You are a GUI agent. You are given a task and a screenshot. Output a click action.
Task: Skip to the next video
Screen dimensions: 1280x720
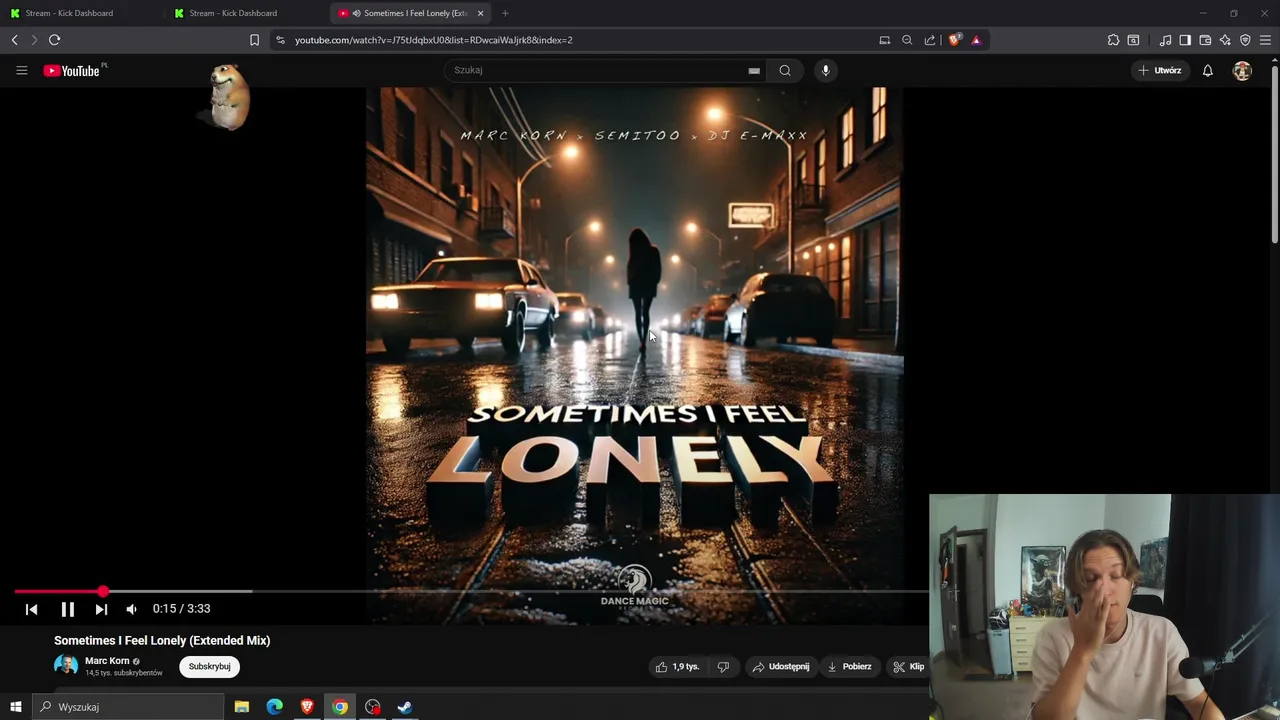pos(101,609)
